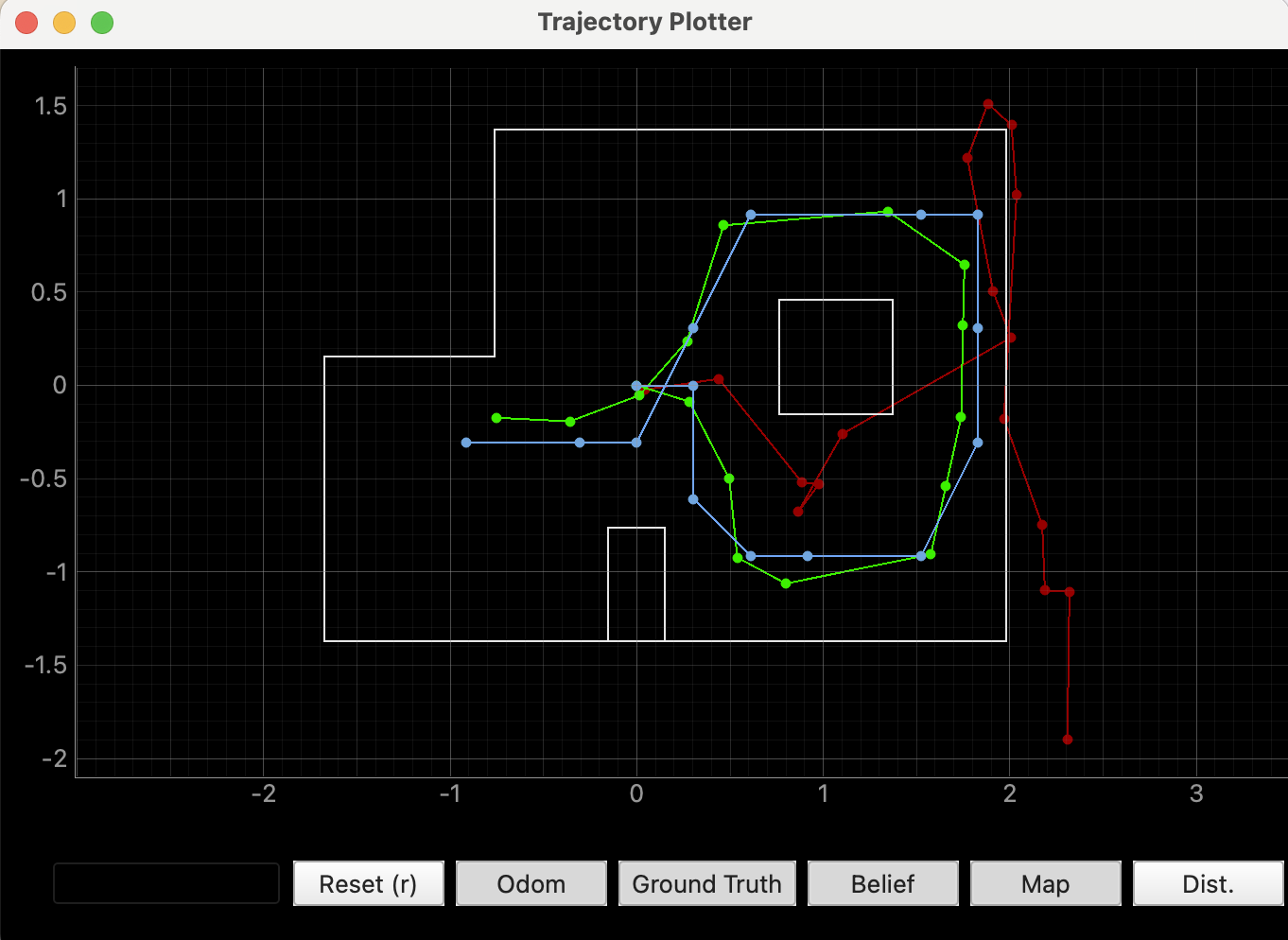This screenshot has width=1288, height=940.
Task: Minimize the Trajectory Plotter window
Action: 64,23
